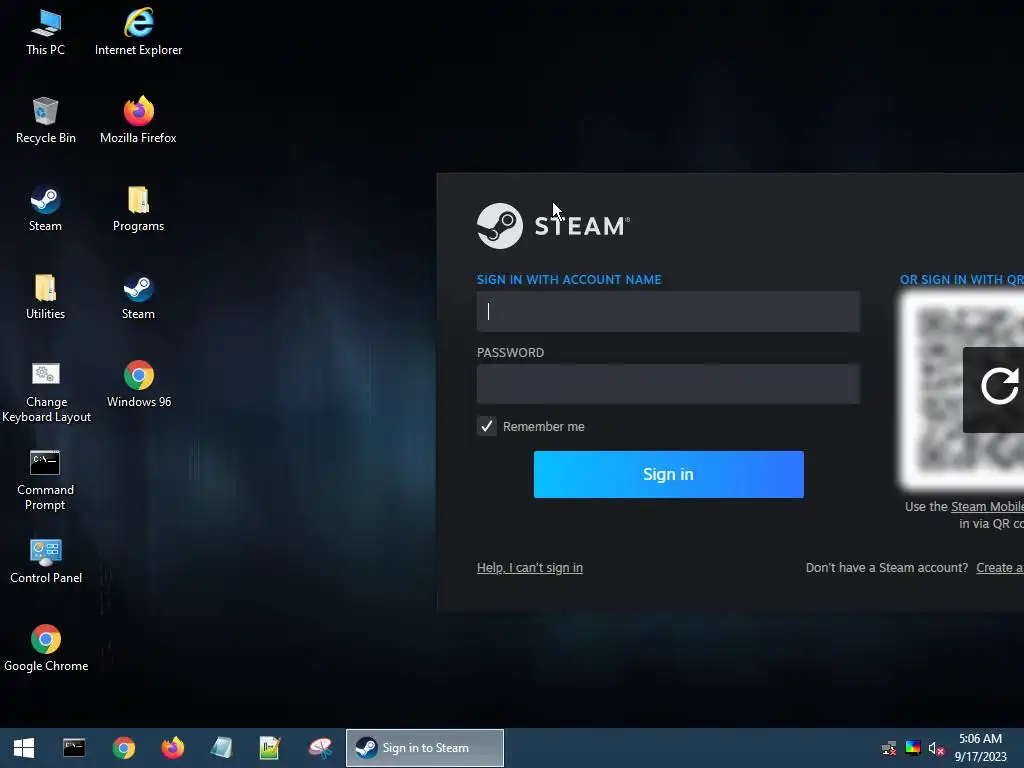This screenshot has height=768, width=1024.
Task: Click the Create account link
Action: pos(1000,568)
